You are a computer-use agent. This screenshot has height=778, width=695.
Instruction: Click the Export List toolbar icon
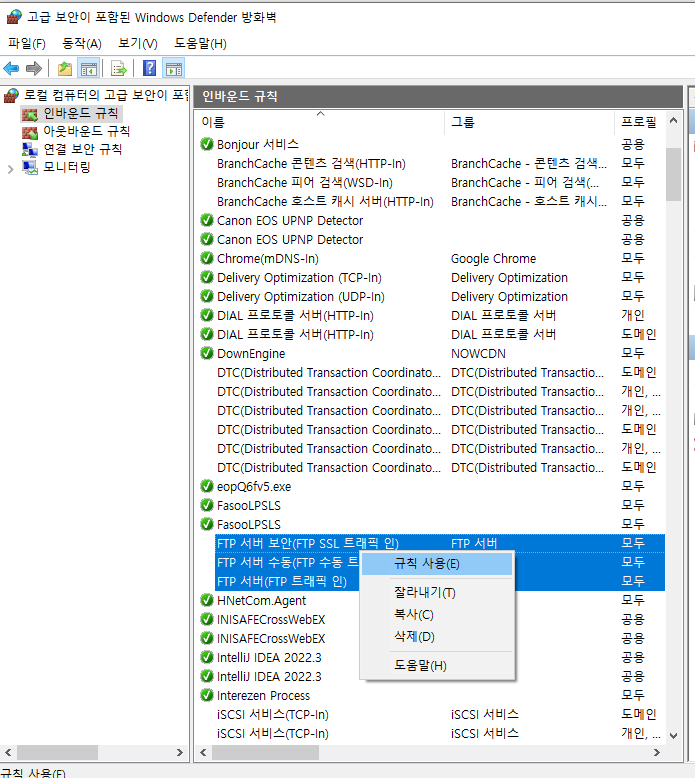coord(119,68)
